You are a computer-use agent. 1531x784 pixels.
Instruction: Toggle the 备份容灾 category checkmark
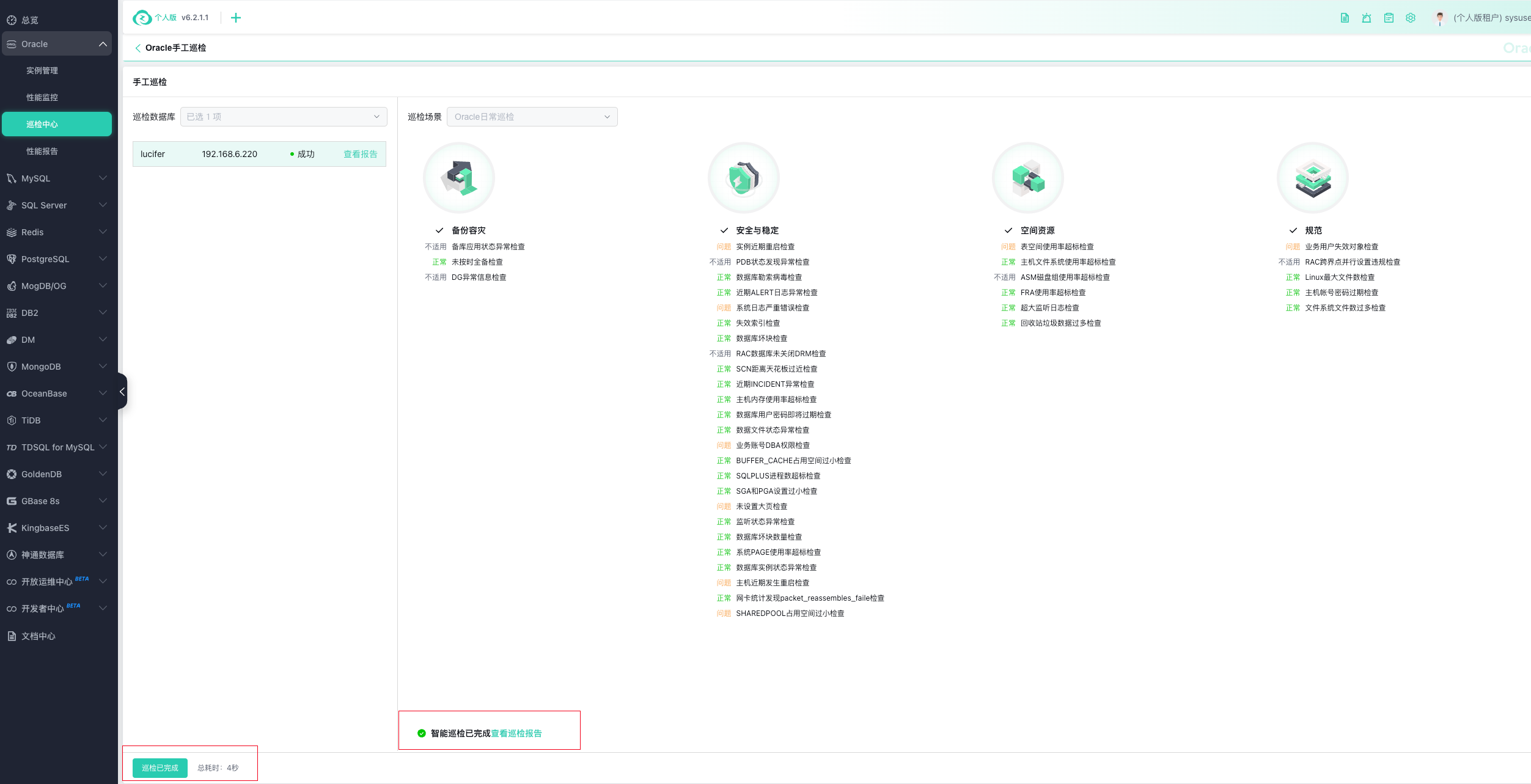click(x=439, y=230)
